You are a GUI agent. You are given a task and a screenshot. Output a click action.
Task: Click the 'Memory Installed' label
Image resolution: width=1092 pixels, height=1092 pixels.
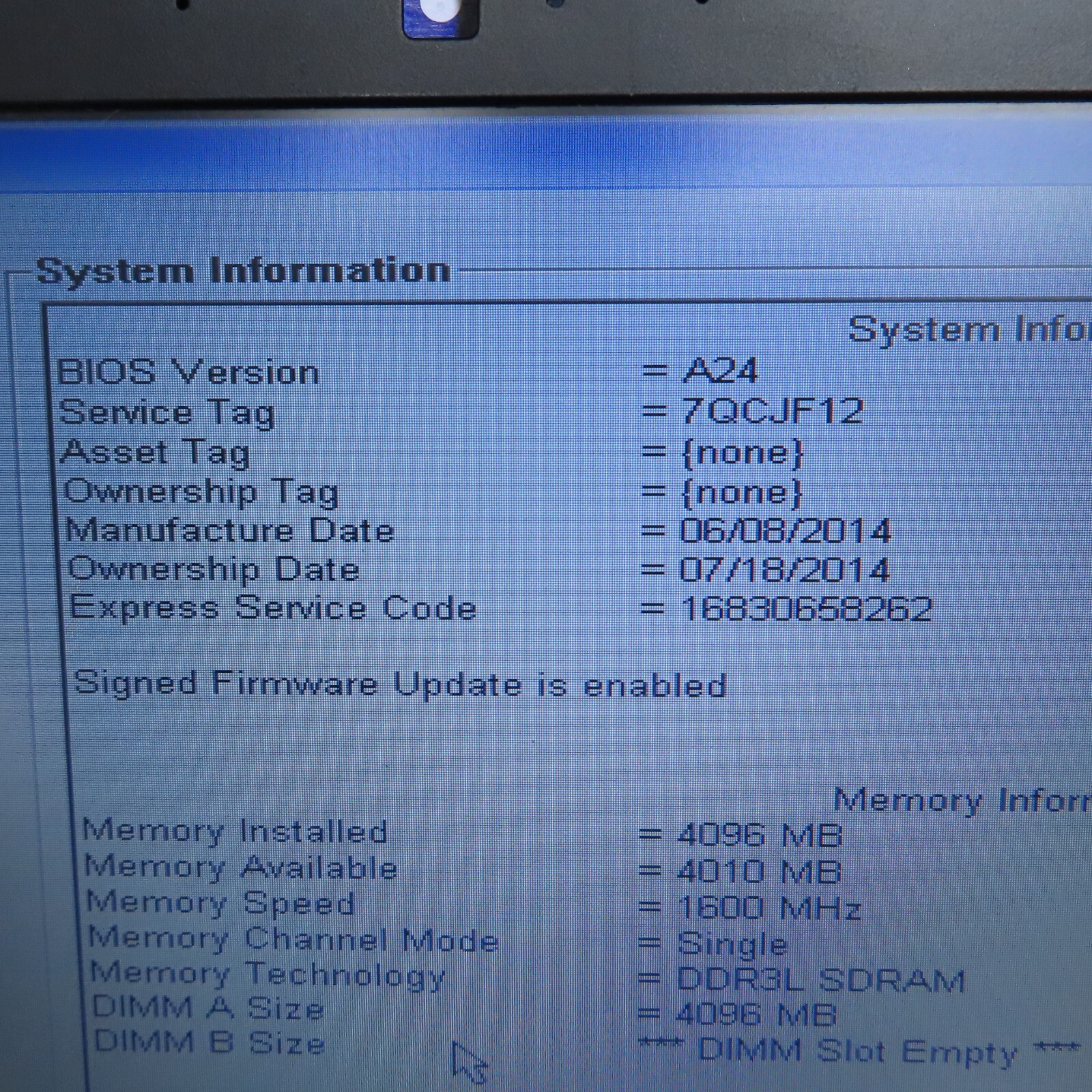point(235,831)
